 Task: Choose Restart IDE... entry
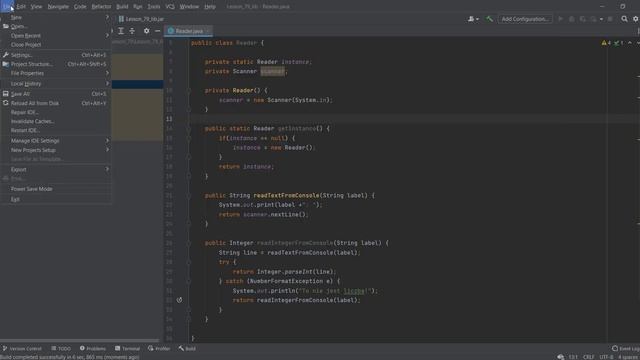coord(56,130)
